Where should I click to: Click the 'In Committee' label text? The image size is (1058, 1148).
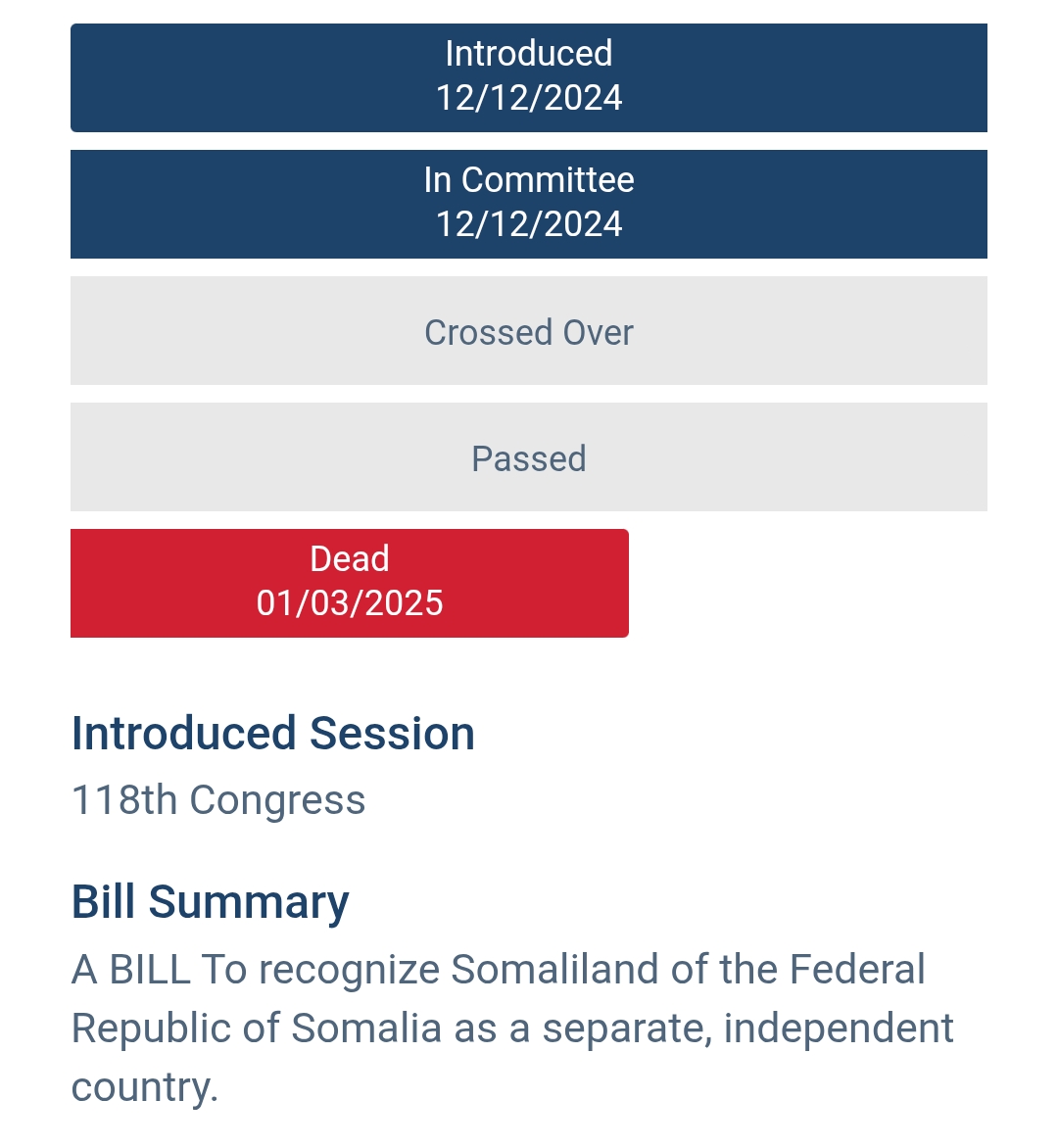tap(529, 180)
